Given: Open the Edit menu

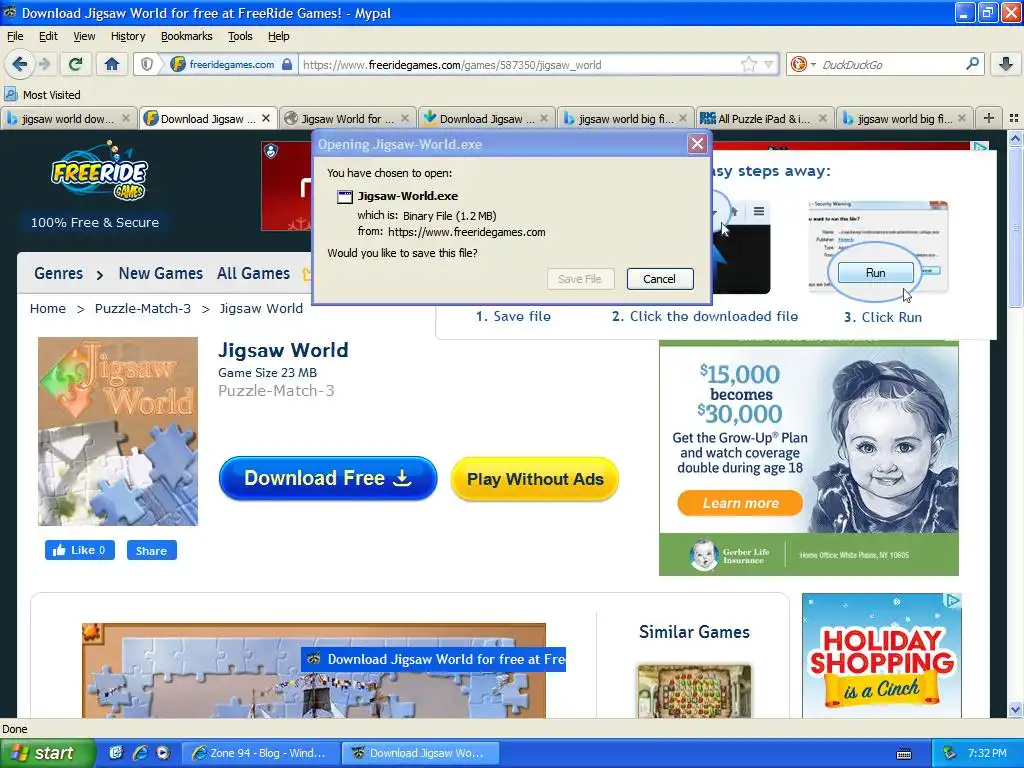Looking at the screenshot, I should pos(48,36).
